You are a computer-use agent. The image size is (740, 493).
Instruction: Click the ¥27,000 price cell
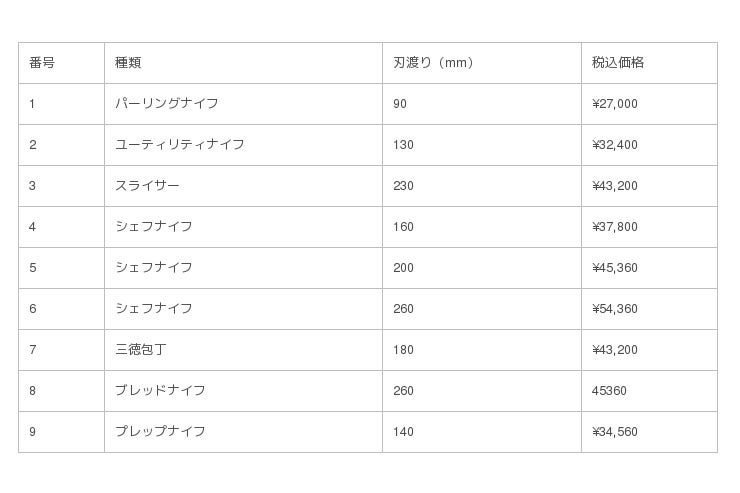615,104
